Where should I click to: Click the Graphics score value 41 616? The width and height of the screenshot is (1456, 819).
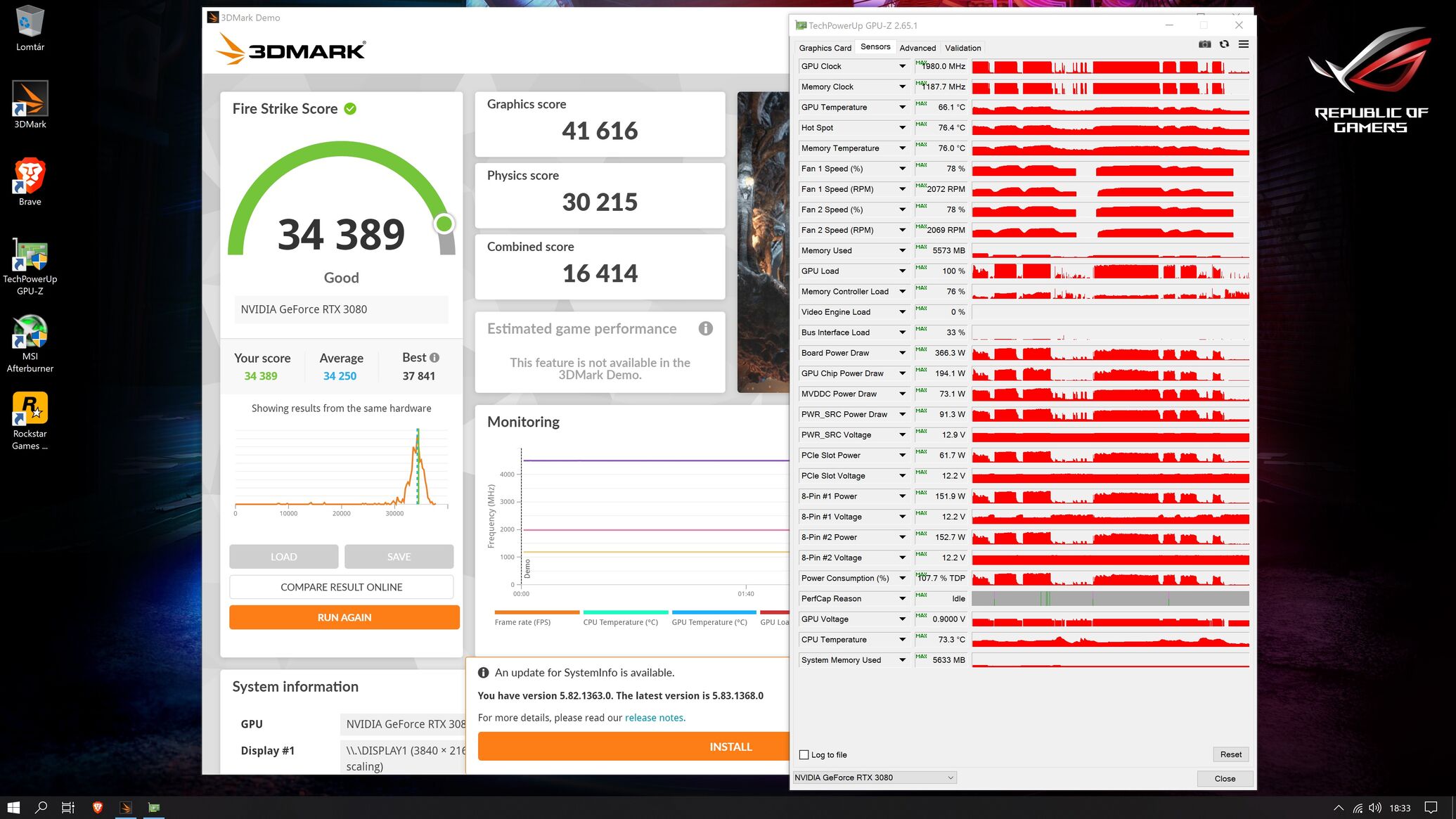[x=600, y=131]
